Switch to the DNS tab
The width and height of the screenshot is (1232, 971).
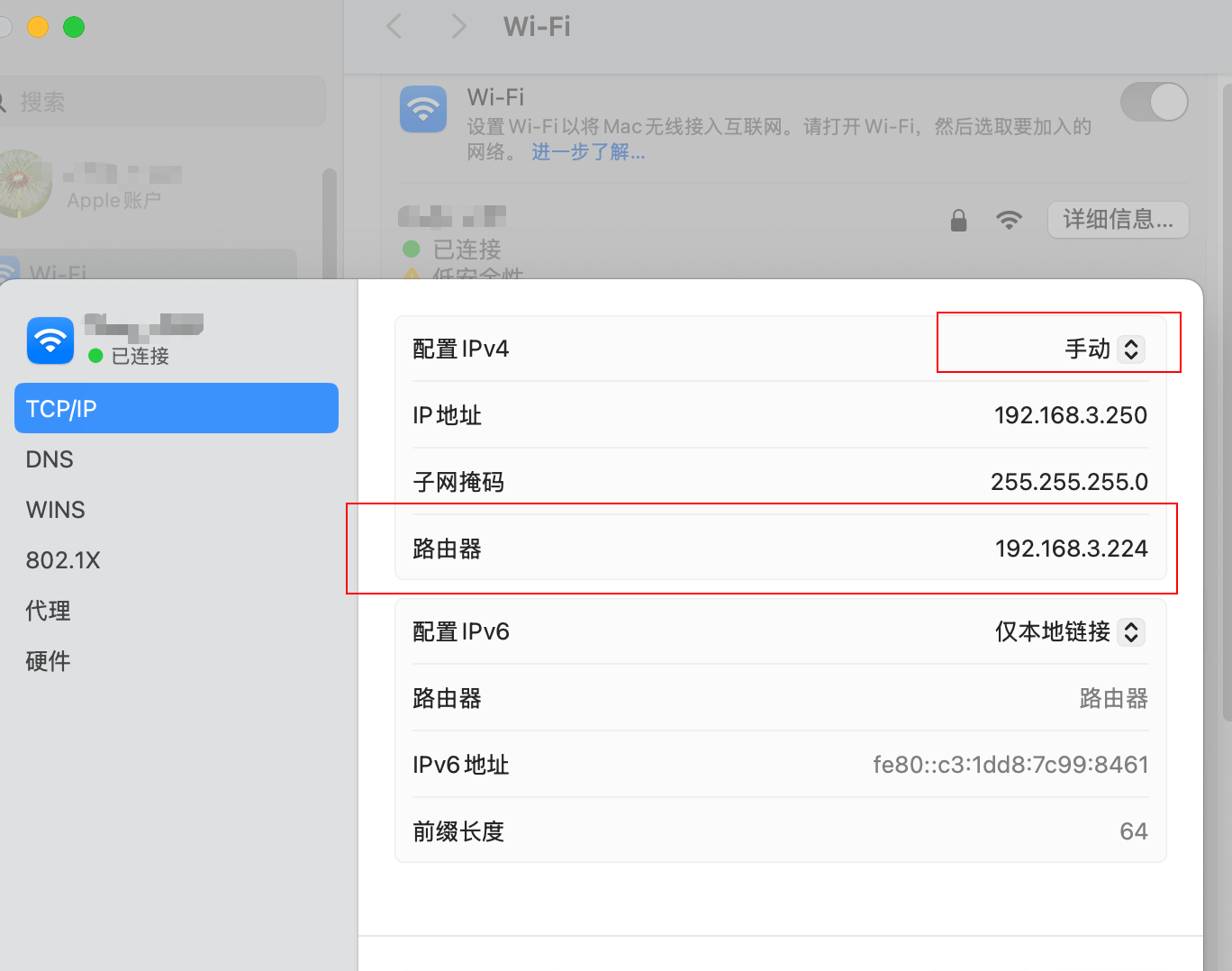pos(49,459)
